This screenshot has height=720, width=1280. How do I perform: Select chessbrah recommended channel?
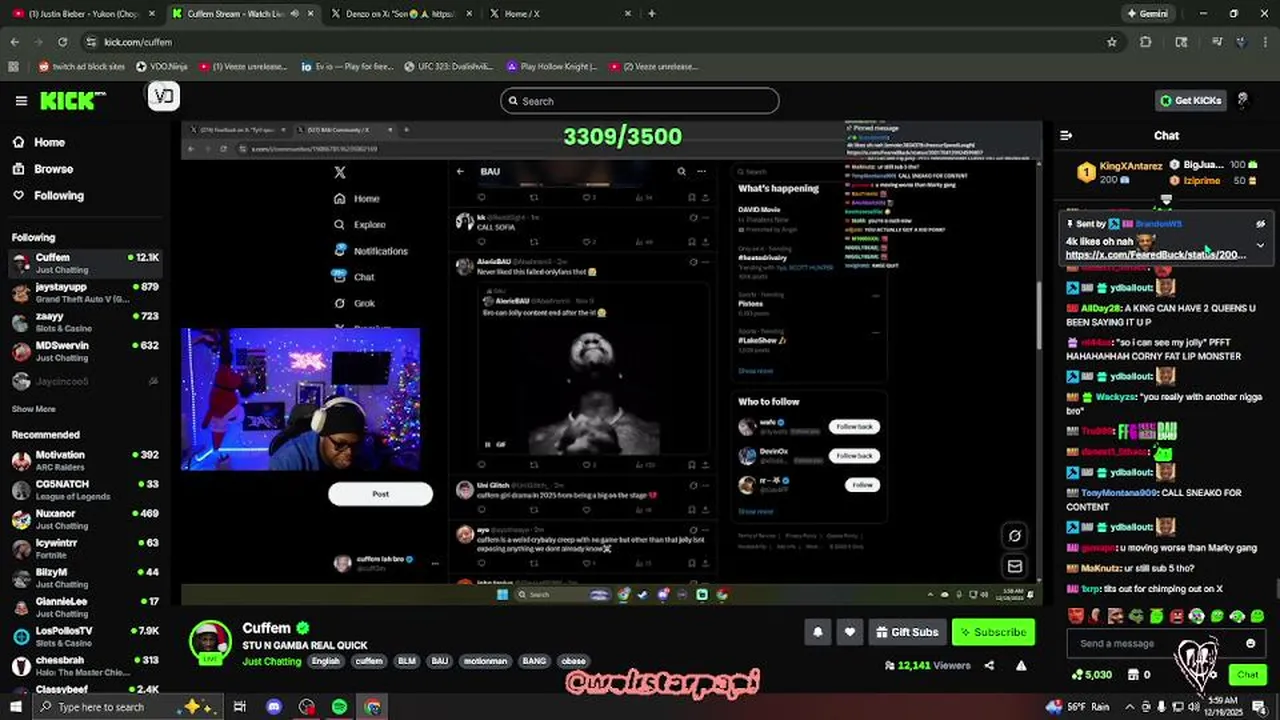(85, 666)
